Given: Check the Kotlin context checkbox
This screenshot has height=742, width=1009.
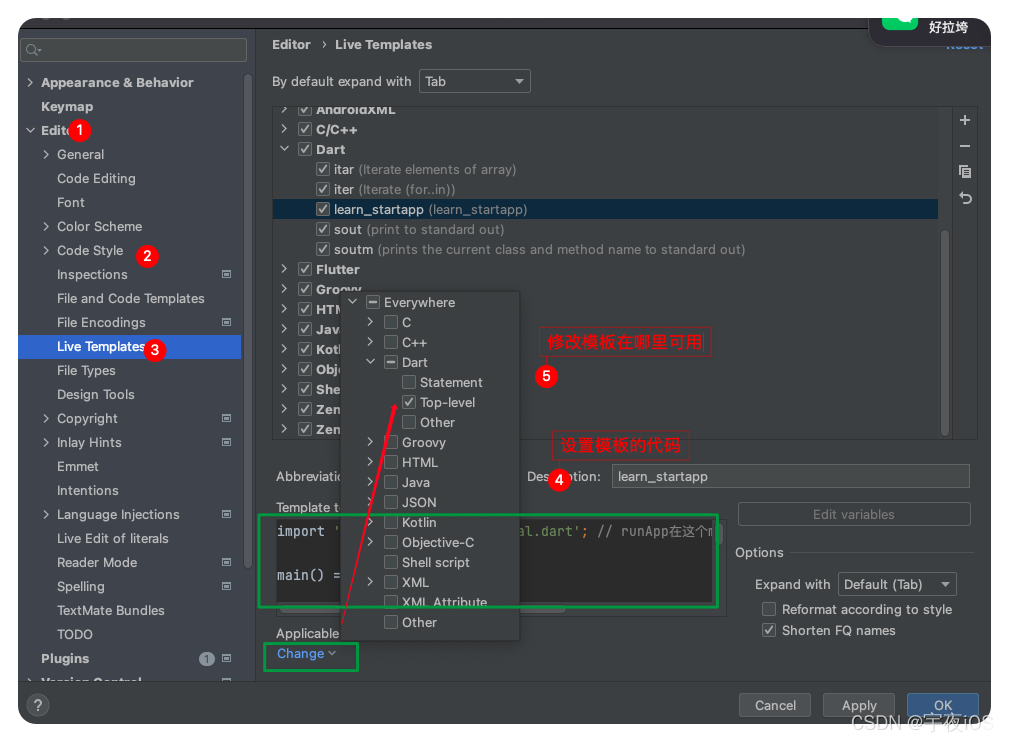Looking at the screenshot, I should [x=391, y=523].
